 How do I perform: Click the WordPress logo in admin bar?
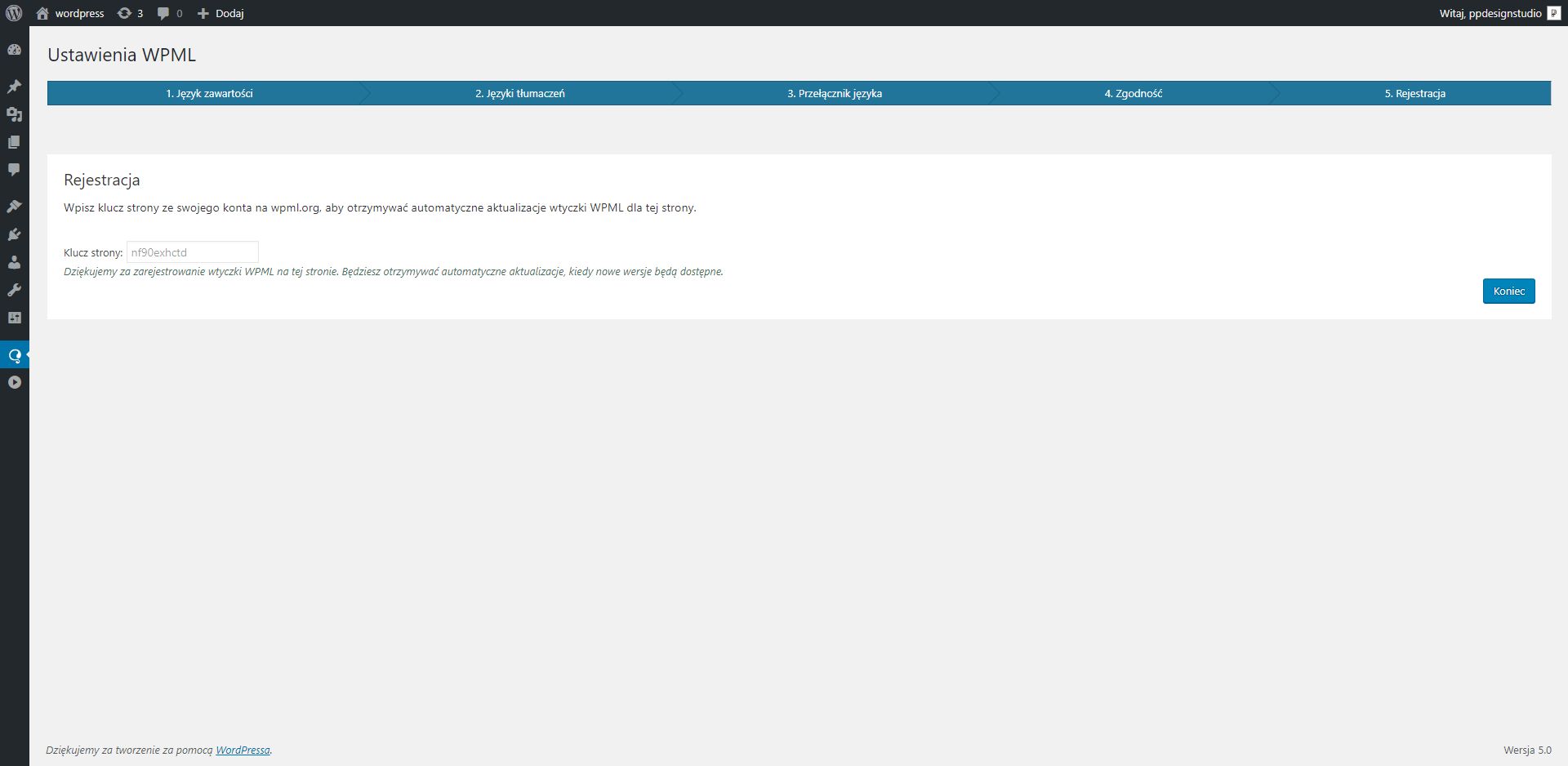click(14, 13)
